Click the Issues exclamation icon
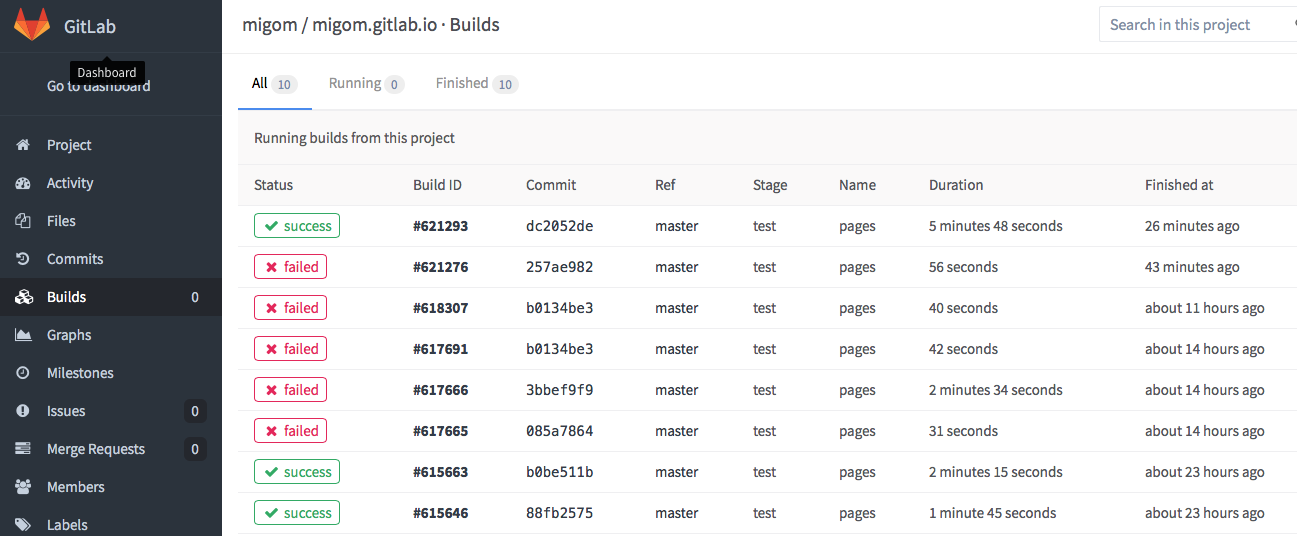This screenshot has height=536, width=1297. (x=23, y=411)
